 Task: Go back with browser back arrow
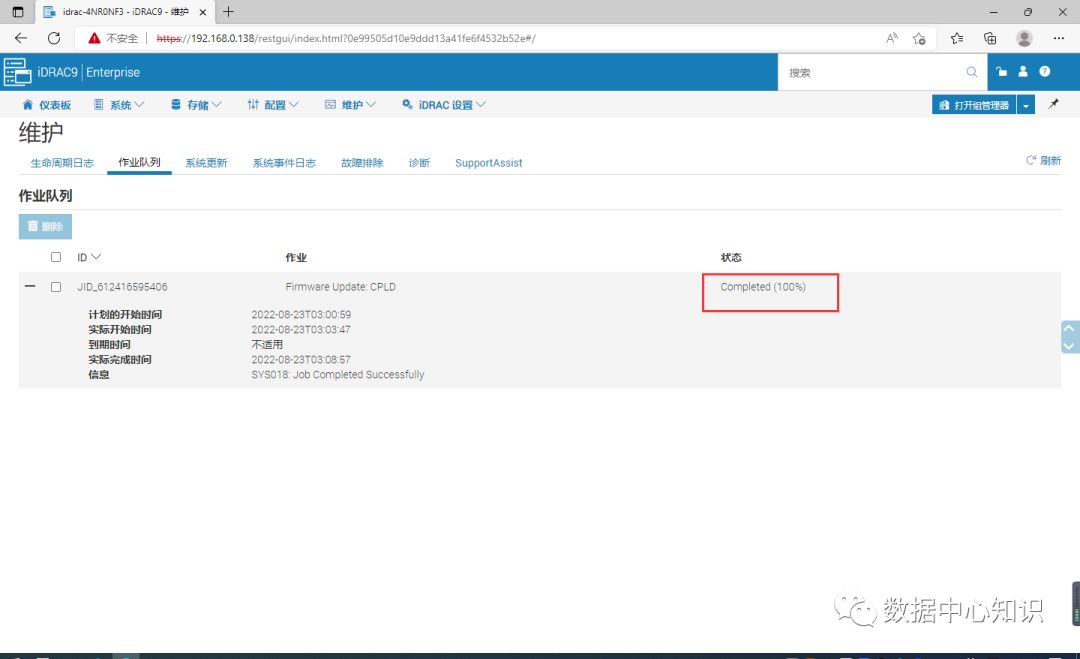tap(21, 39)
